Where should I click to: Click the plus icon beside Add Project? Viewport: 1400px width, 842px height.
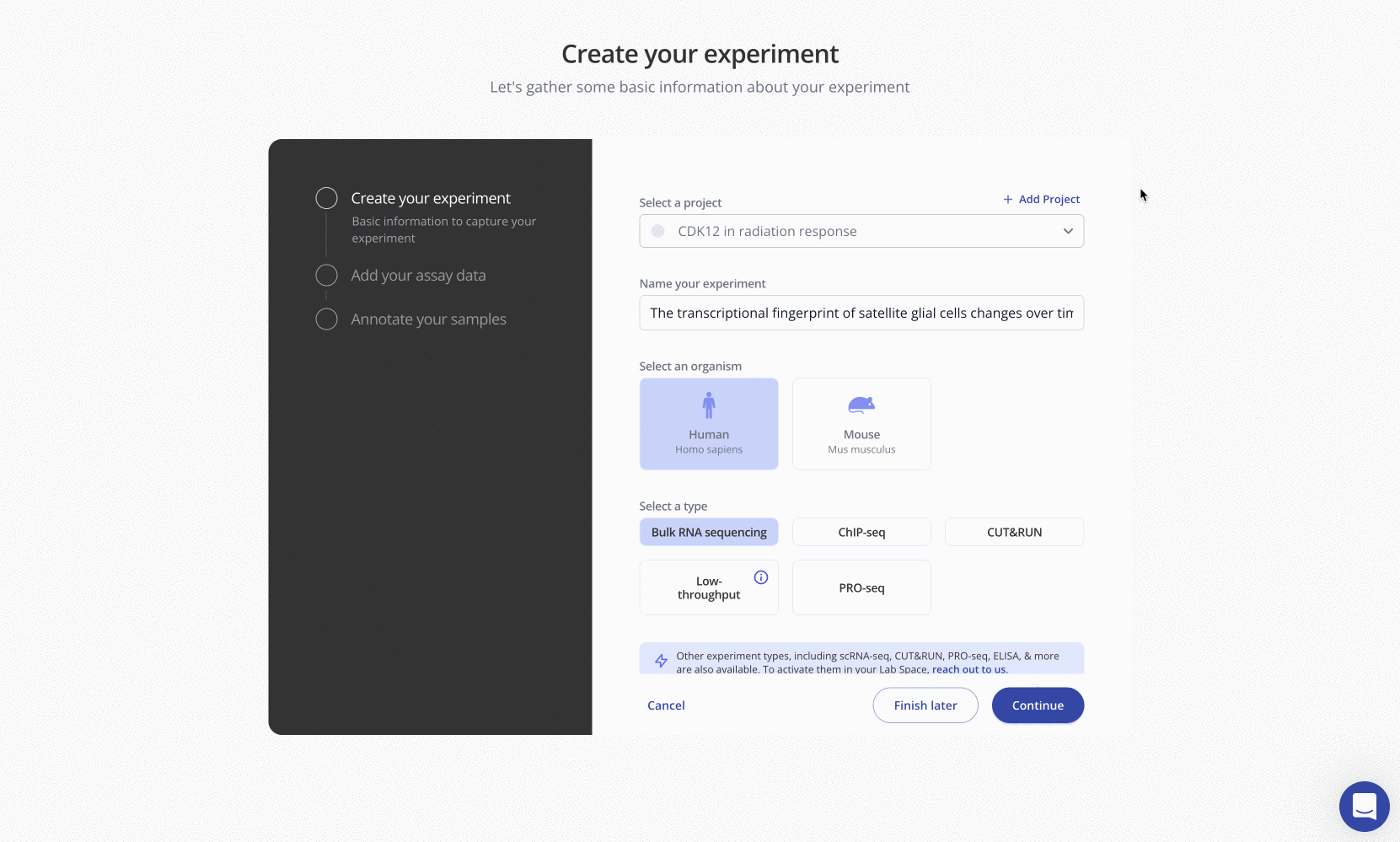(x=1007, y=200)
